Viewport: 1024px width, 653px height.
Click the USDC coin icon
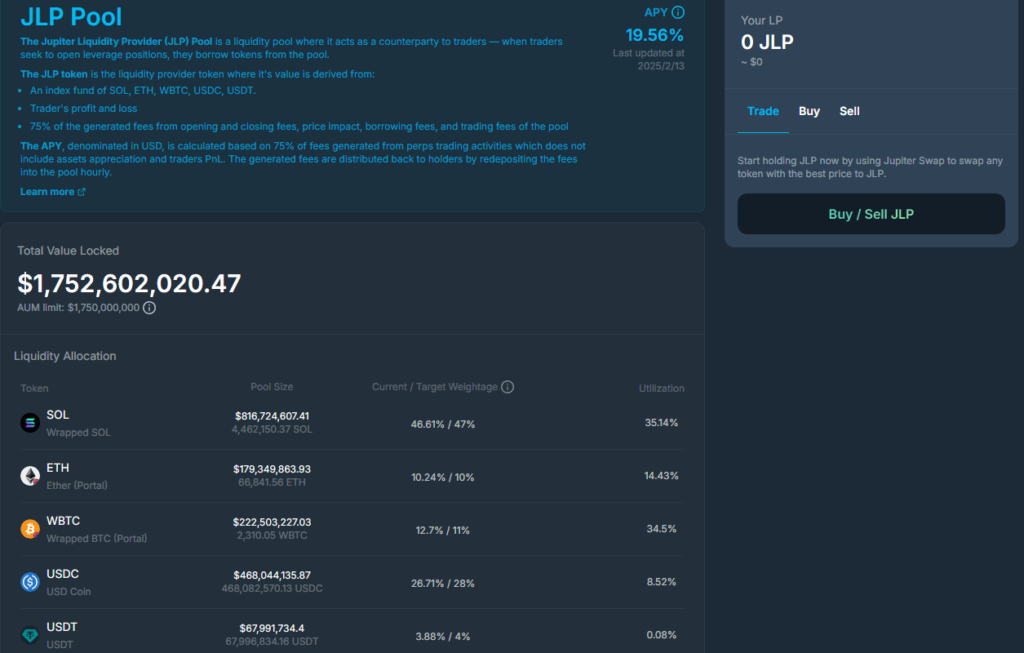30,582
